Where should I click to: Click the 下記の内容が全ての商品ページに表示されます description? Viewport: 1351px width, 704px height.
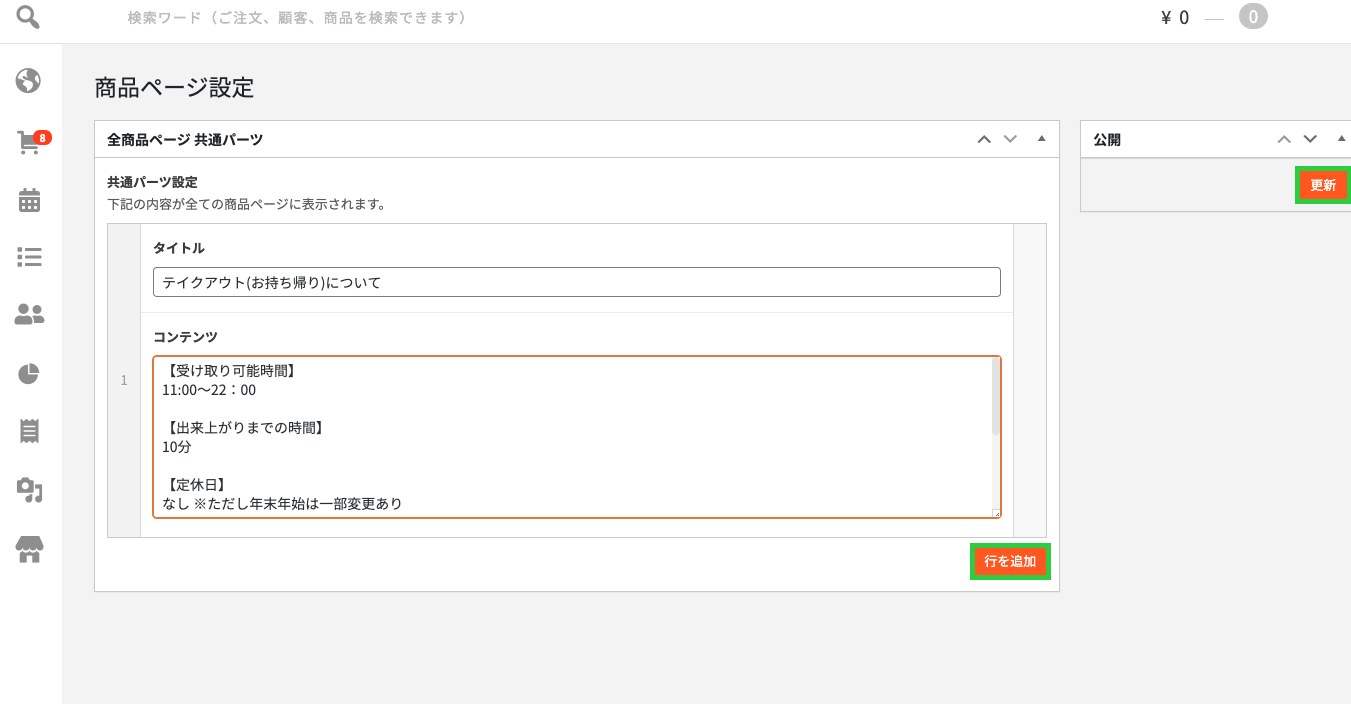(246, 204)
